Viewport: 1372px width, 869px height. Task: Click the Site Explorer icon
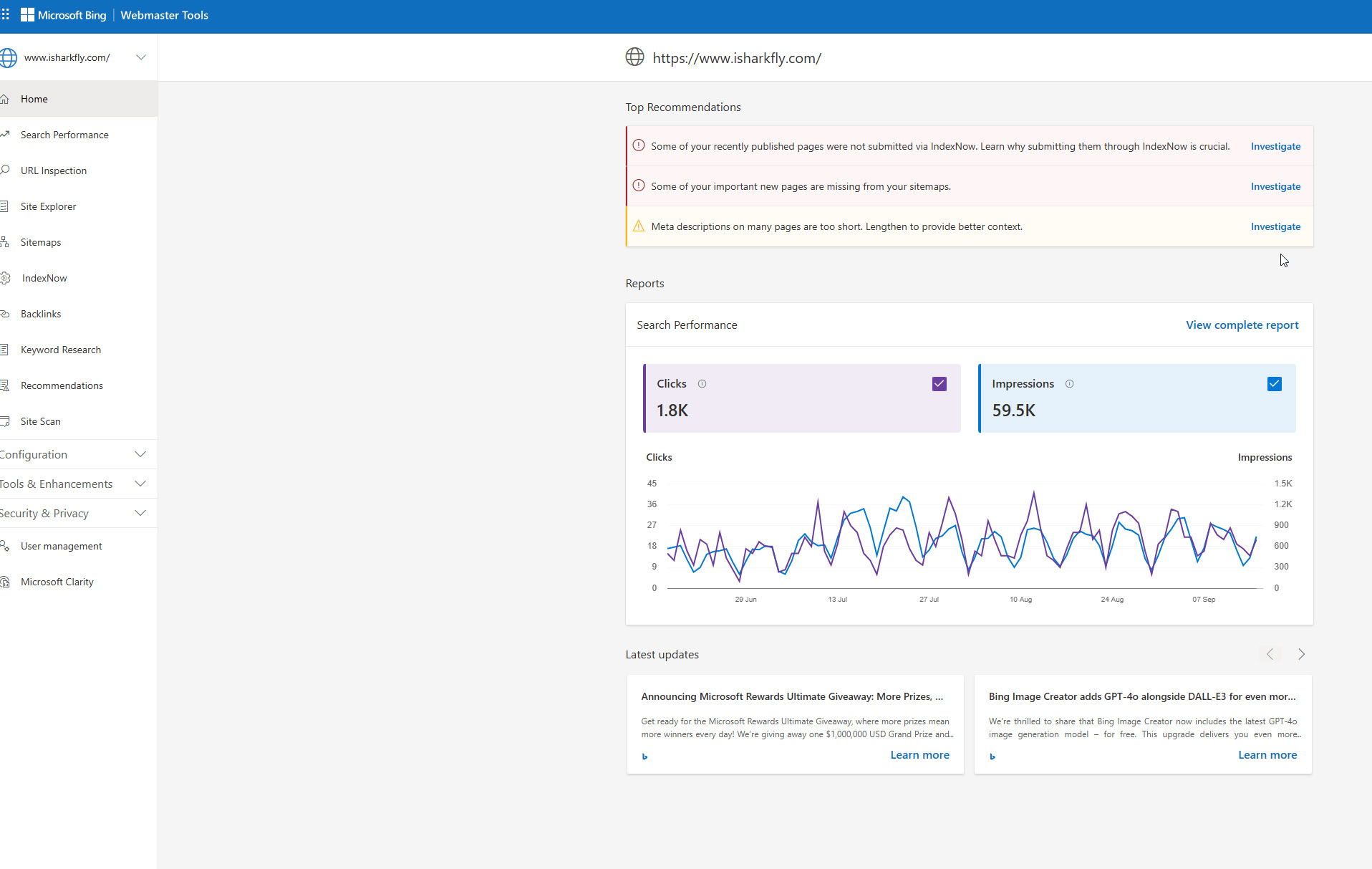[4, 206]
